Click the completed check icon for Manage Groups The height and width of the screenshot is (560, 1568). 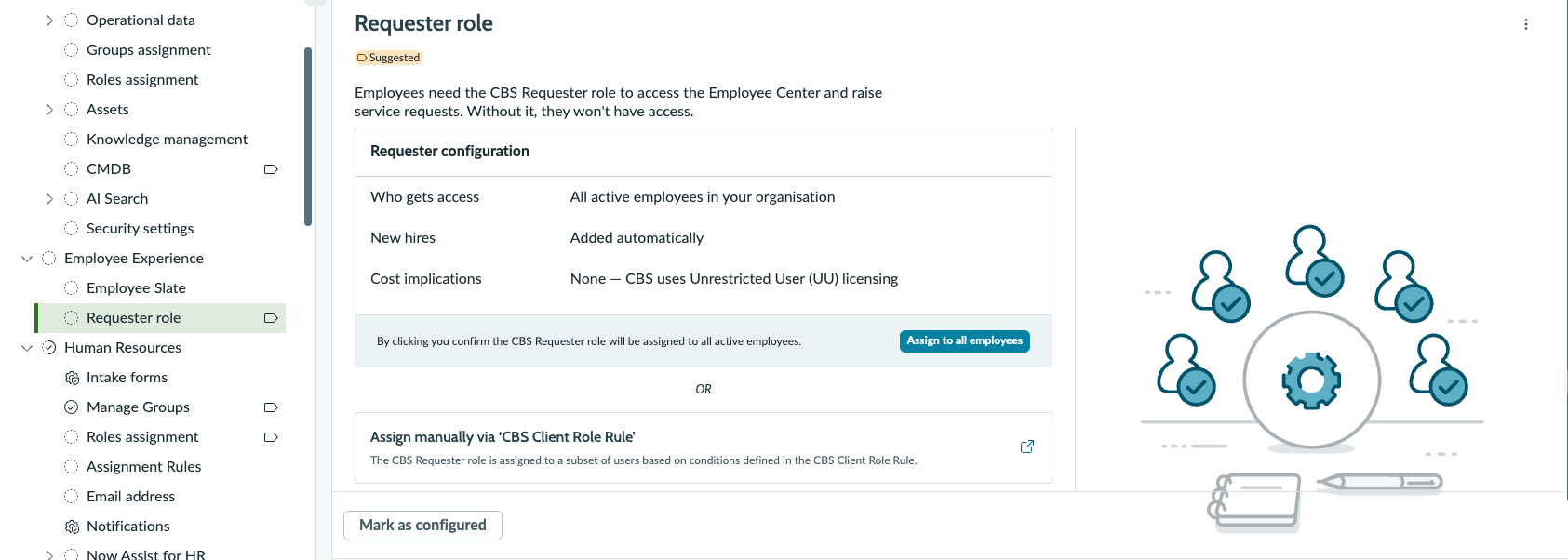[x=71, y=407]
